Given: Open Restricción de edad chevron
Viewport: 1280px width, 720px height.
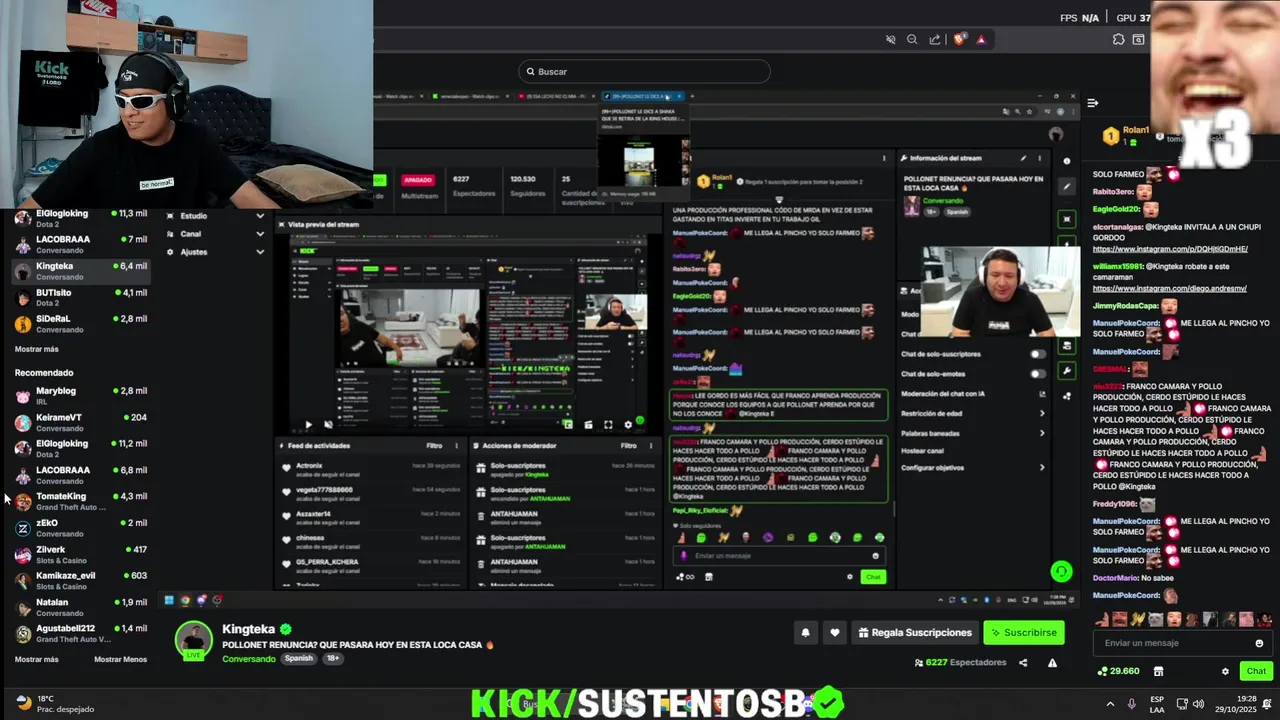Looking at the screenshot, I should [x=1041, y=413].
